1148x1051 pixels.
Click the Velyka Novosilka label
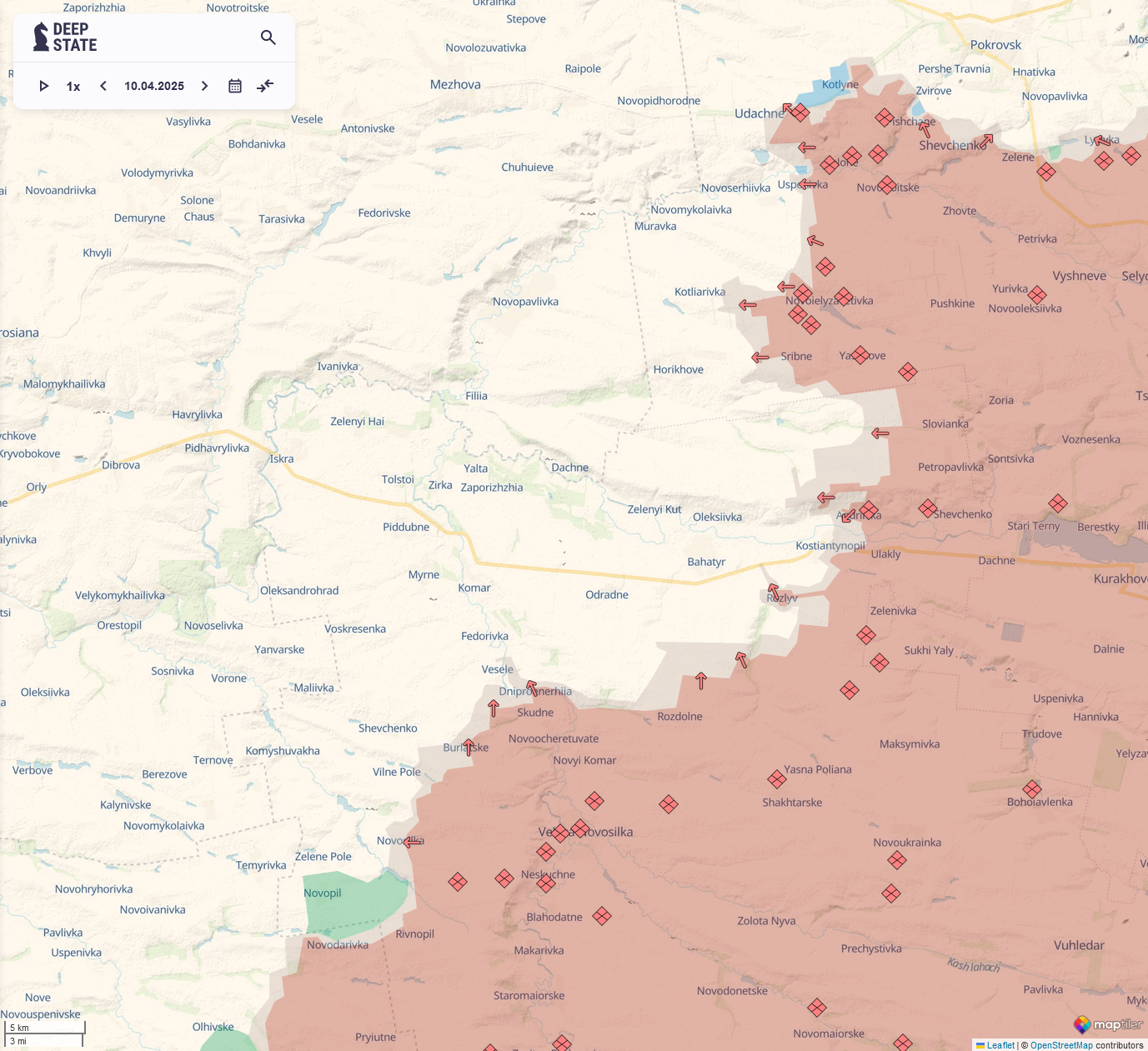(585, 832)
